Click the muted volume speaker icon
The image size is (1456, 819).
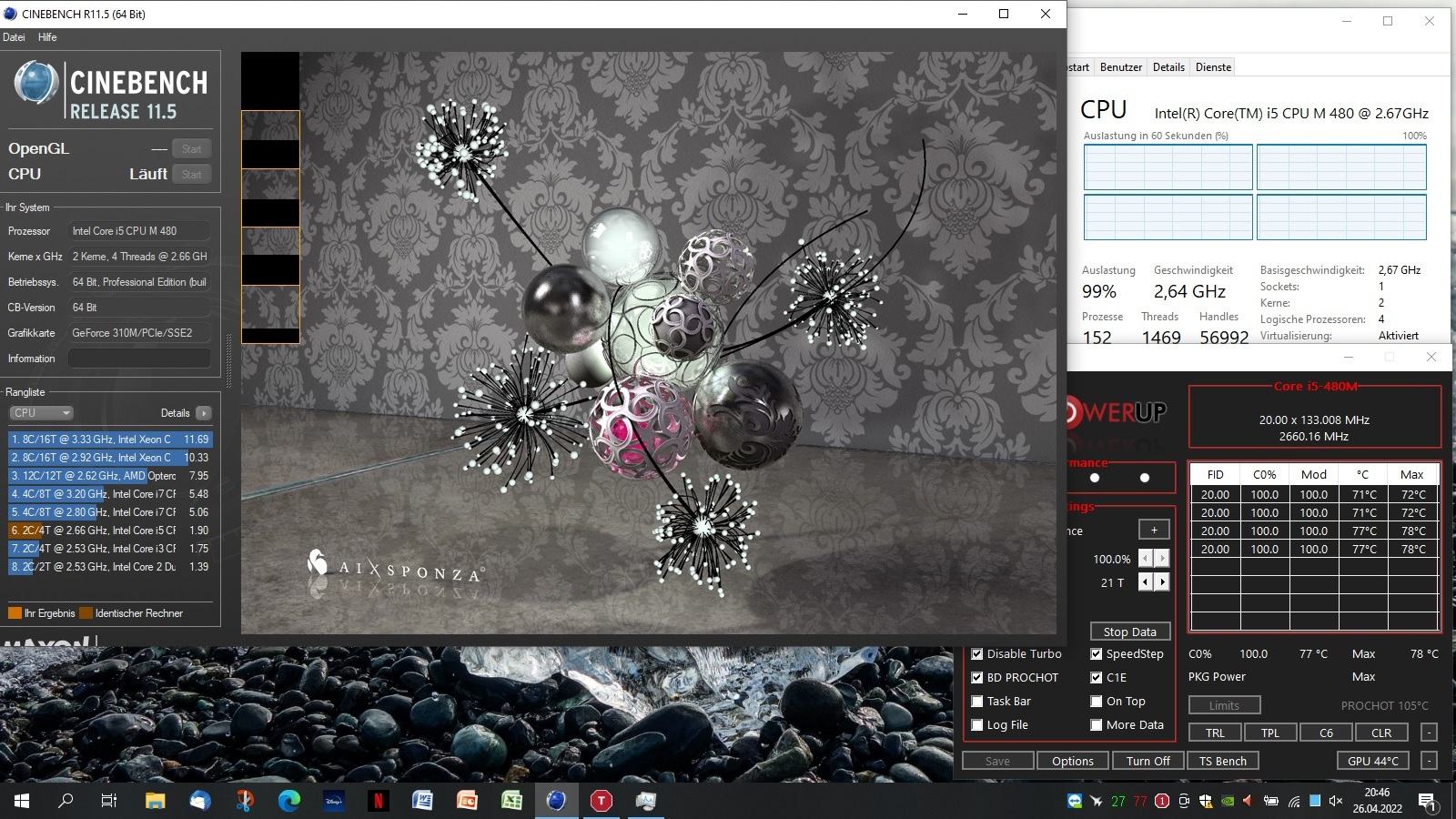tap(1336, 801)
